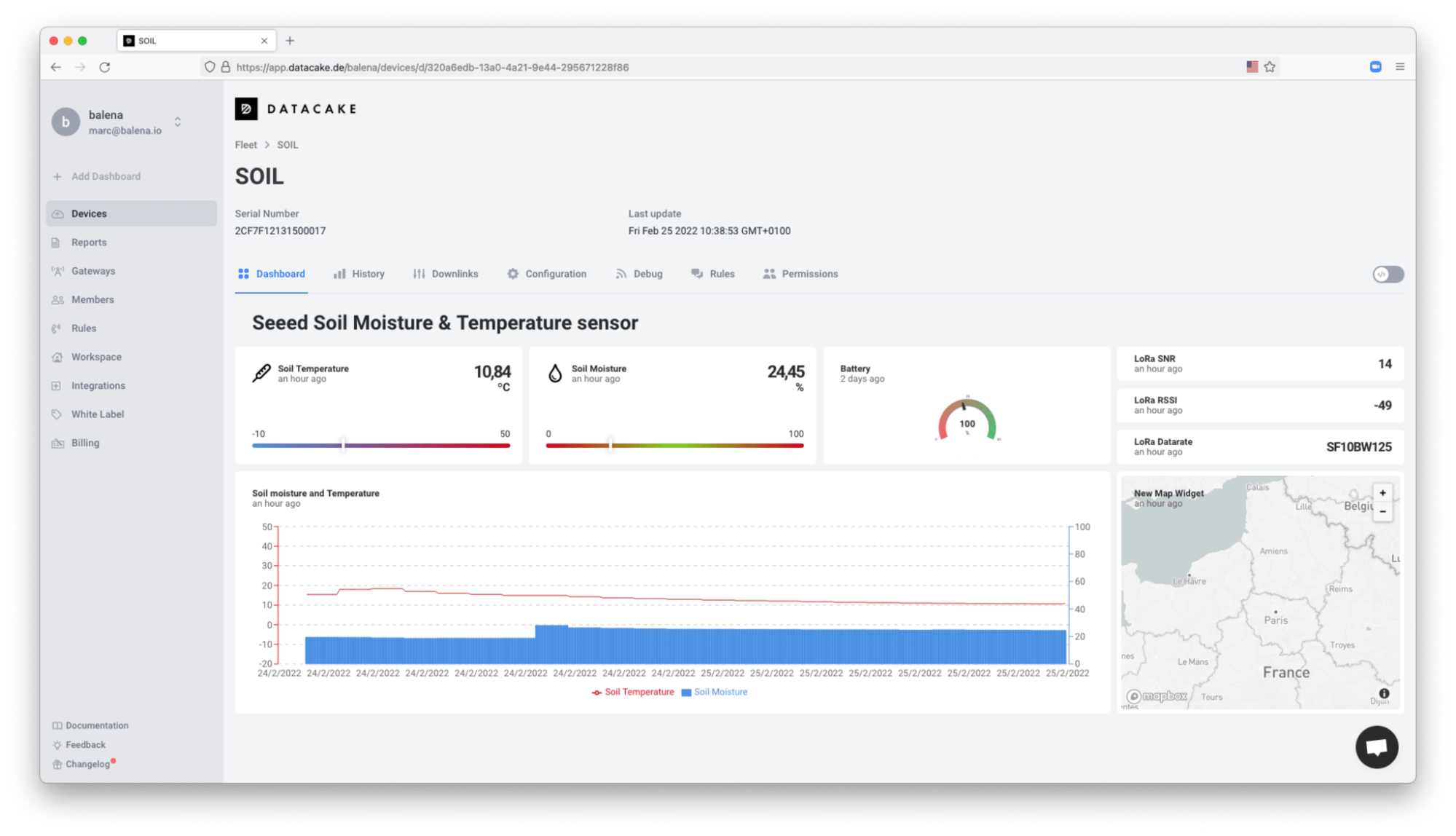This screenshot has height=836, width=1456.
Task: Open the Billing section
Action: (x=85, y=443)
